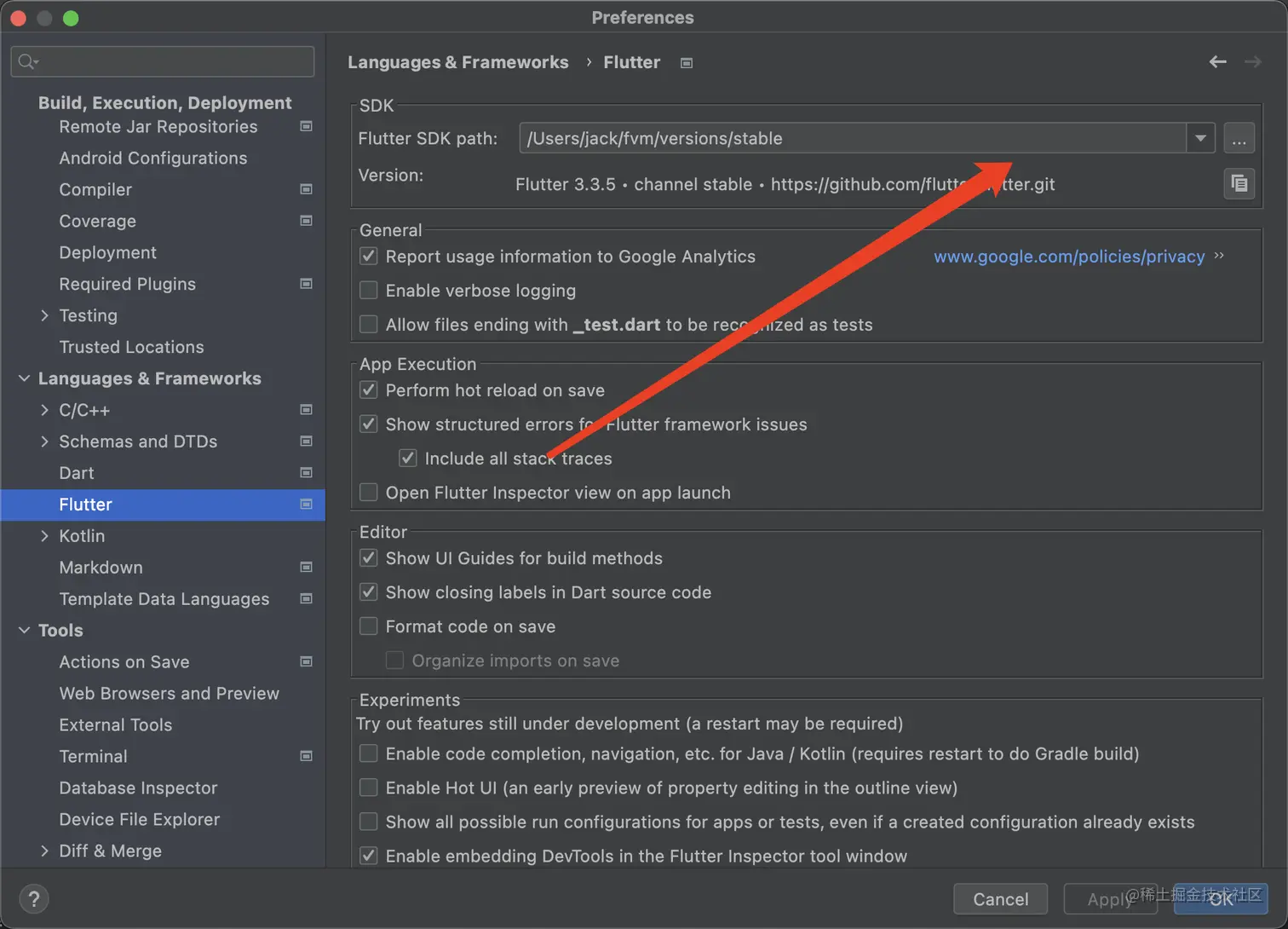
Task: Click the project icon beside Dart
Action: point(307,473)
